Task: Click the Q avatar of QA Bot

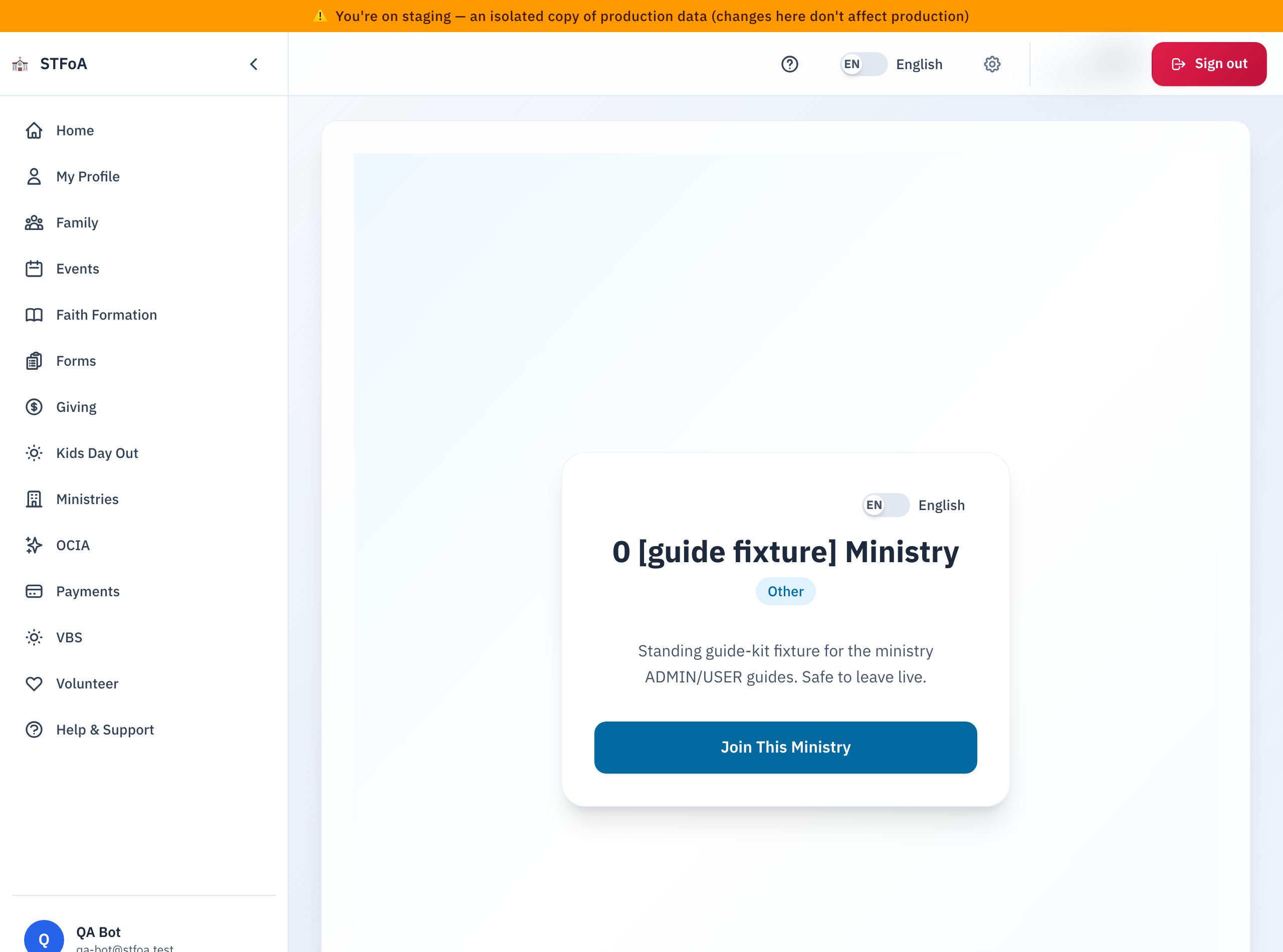Action: coord(44,937)
